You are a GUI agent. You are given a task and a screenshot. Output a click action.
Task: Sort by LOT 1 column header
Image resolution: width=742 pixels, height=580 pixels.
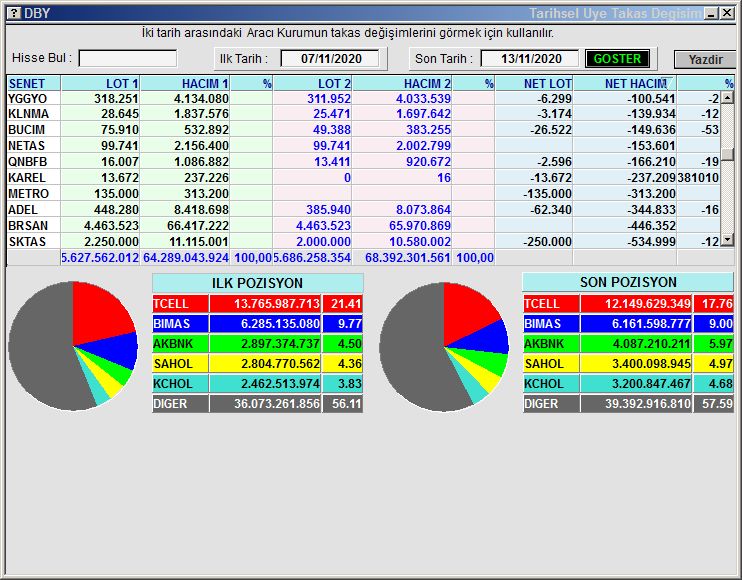[100, 84]
